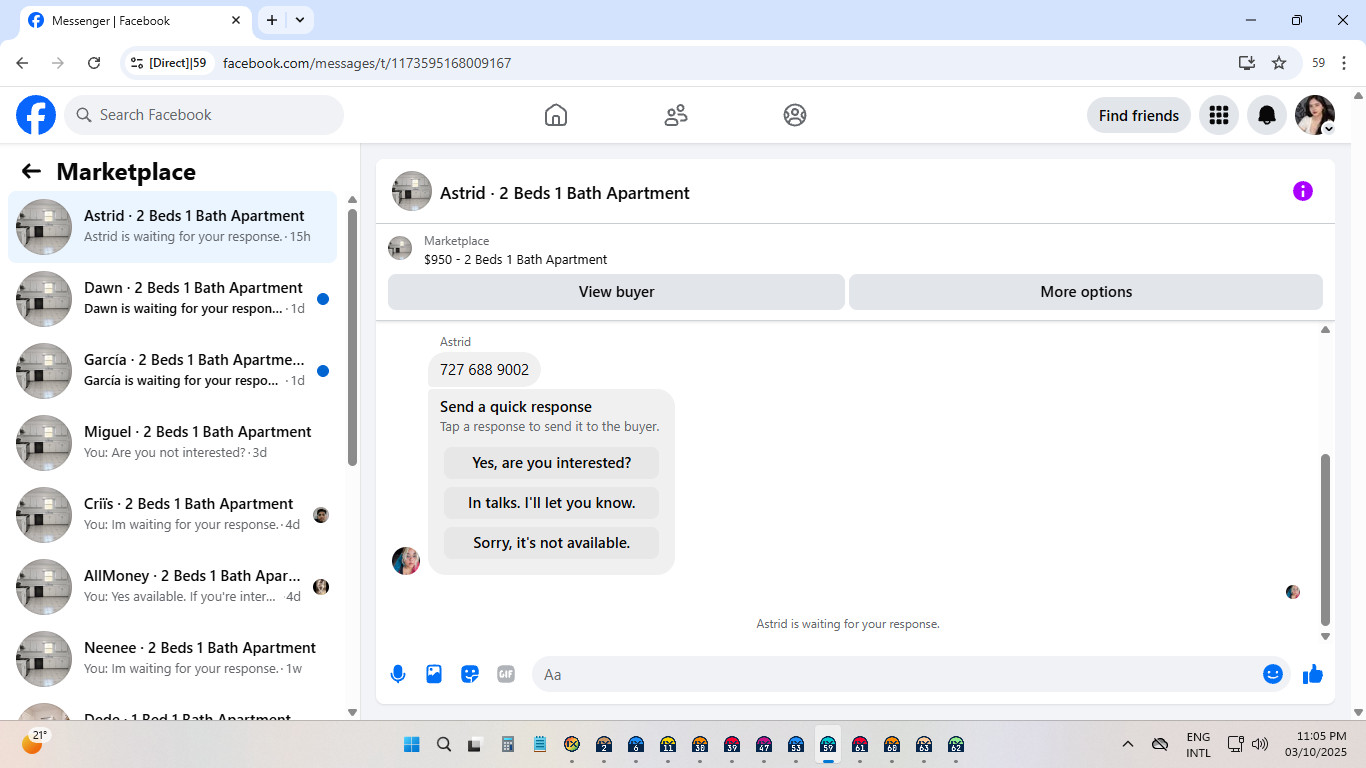Attach a photo with the image icon
Screen dimensions: 1366x768
click(x=434, y=674)
